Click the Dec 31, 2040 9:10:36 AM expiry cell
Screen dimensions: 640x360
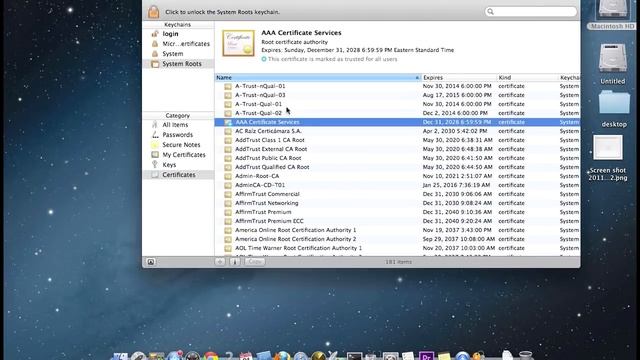click(x=457, y=212)
